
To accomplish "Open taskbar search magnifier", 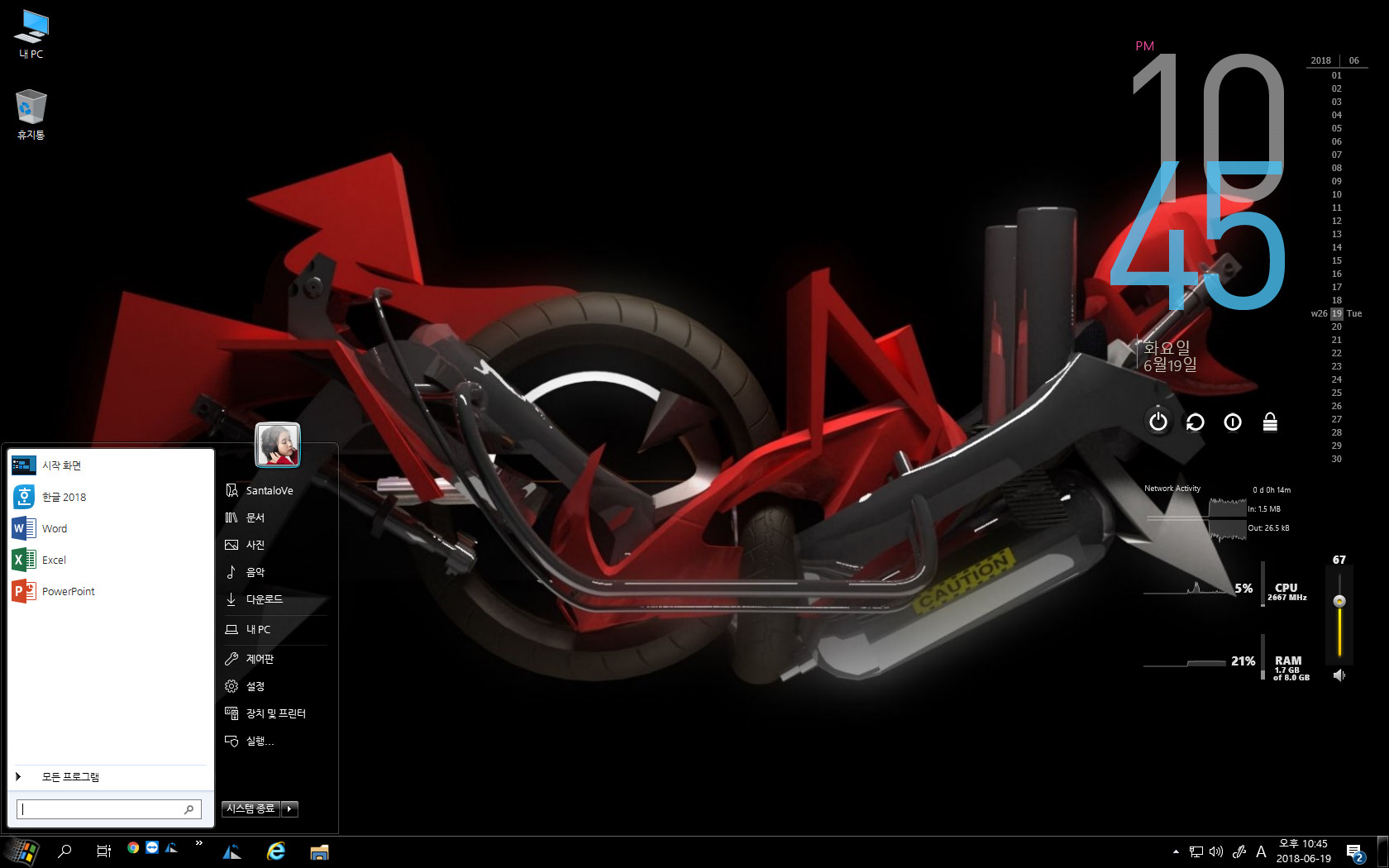I will [64, 851].
